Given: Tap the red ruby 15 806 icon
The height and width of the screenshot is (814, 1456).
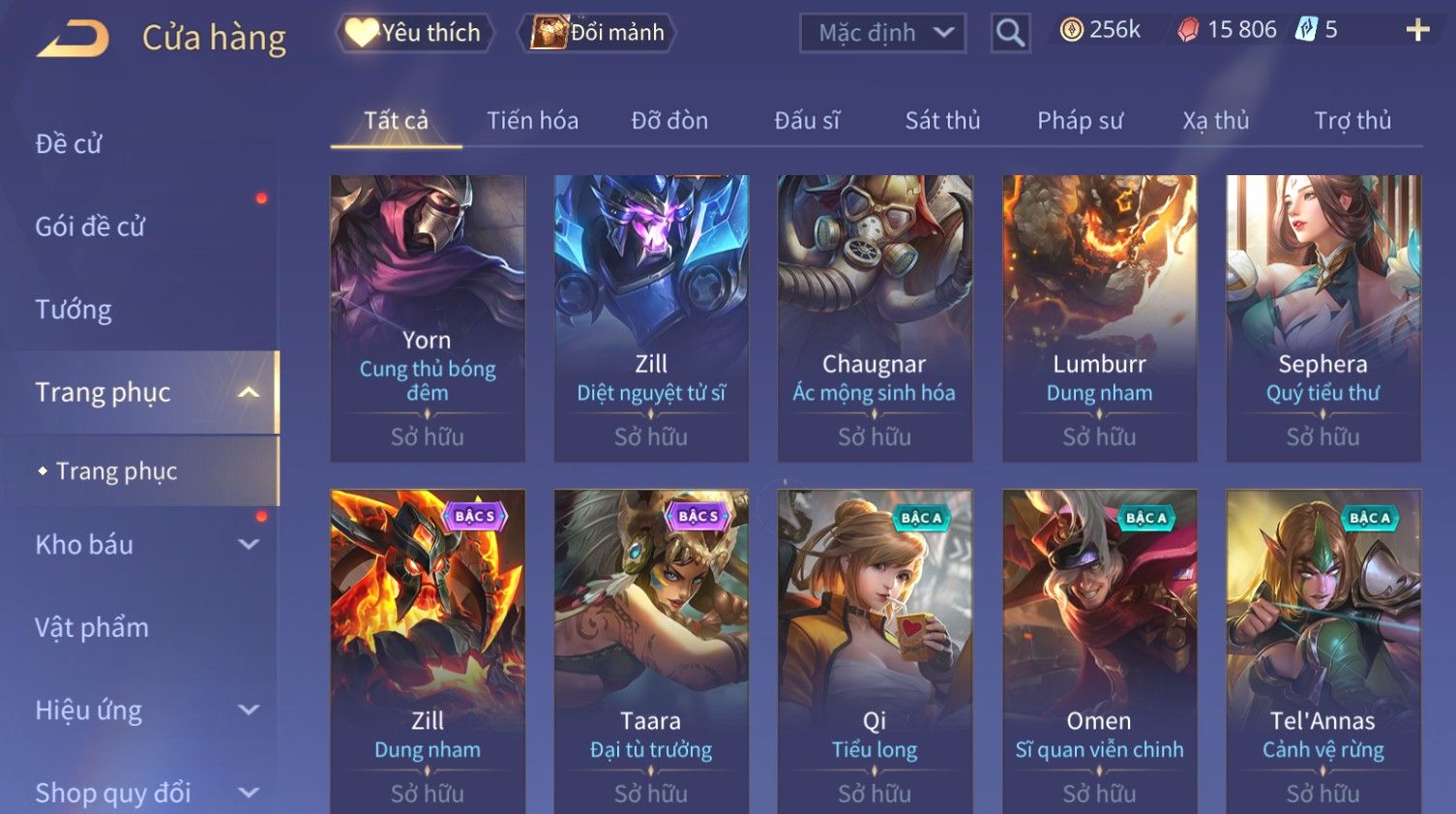Looking at the screenshot, I should [x=1188, y=30].
